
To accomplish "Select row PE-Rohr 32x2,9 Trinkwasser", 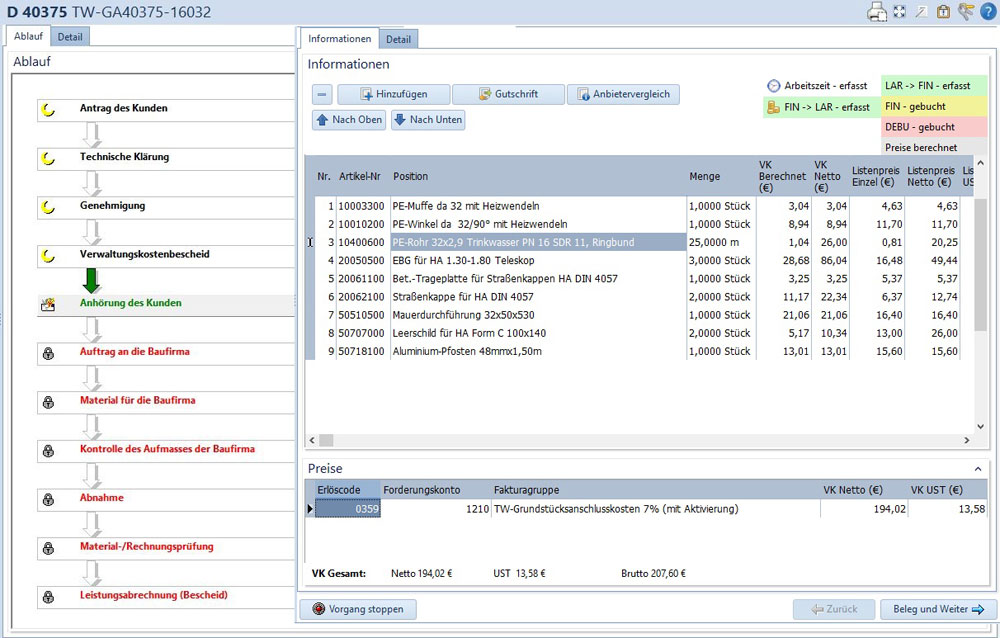I will (x=638, y=242).
